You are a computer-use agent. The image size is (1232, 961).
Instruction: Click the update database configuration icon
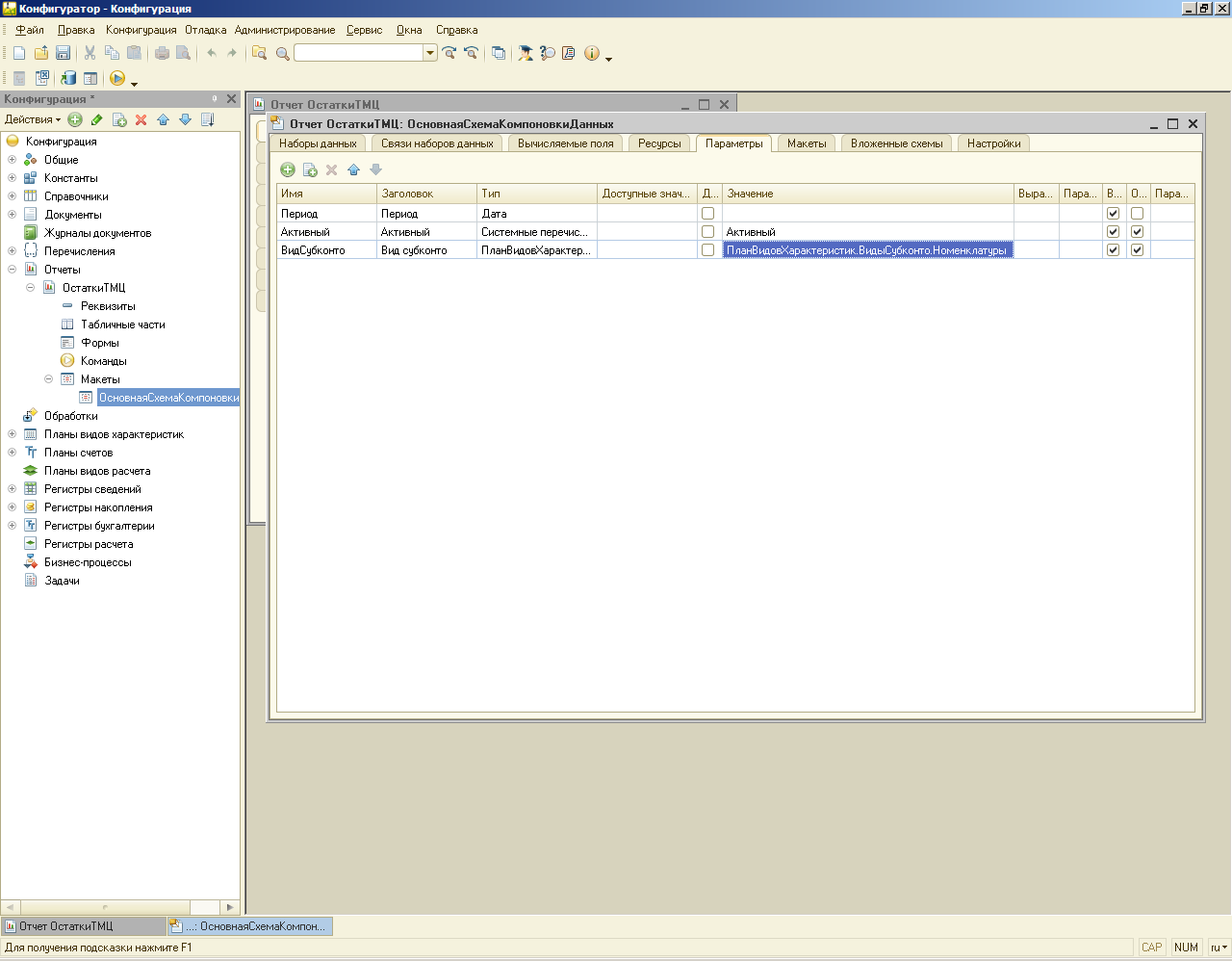[x=68, y=78]
